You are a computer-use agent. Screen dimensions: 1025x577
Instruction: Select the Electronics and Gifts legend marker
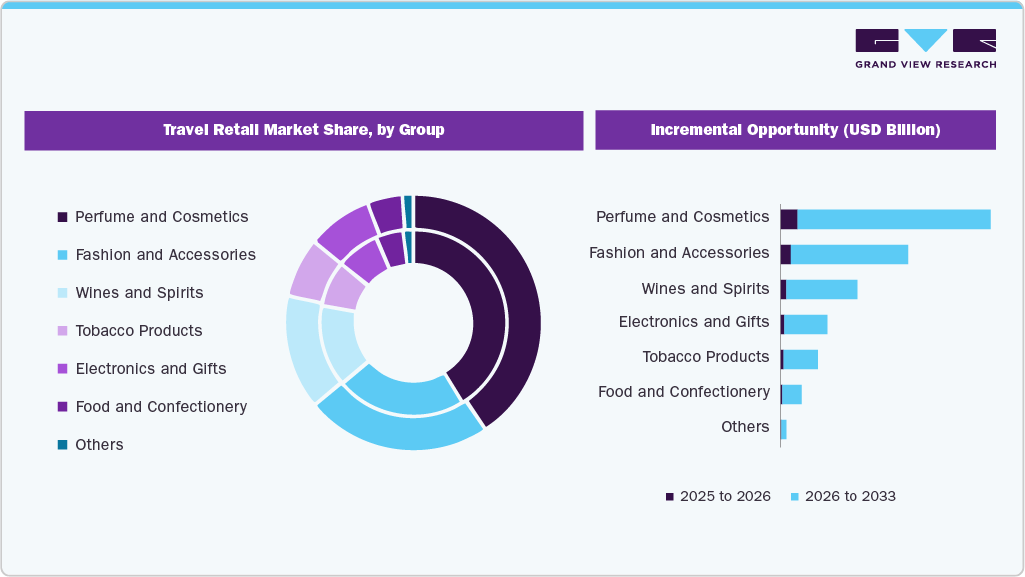pyautogui.click(x=61, y=368)
